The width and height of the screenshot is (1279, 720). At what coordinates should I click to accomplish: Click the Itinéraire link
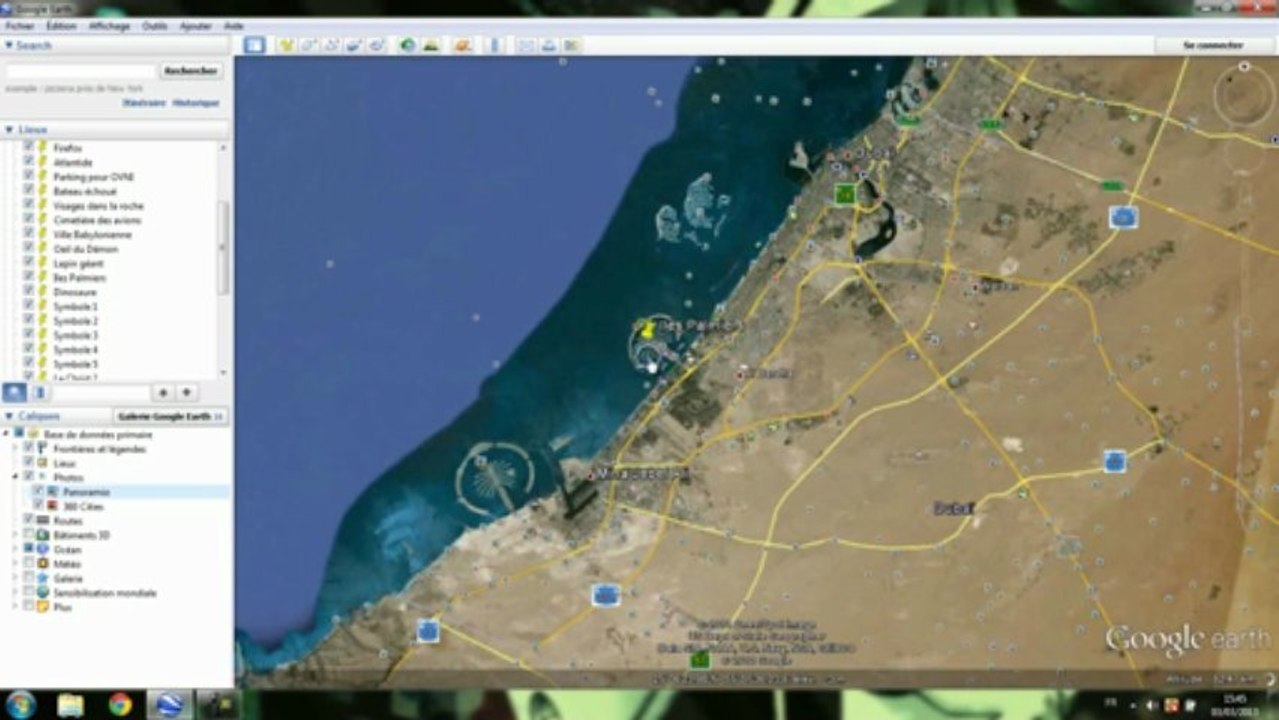pyautogui.click(x=145, y=103)
